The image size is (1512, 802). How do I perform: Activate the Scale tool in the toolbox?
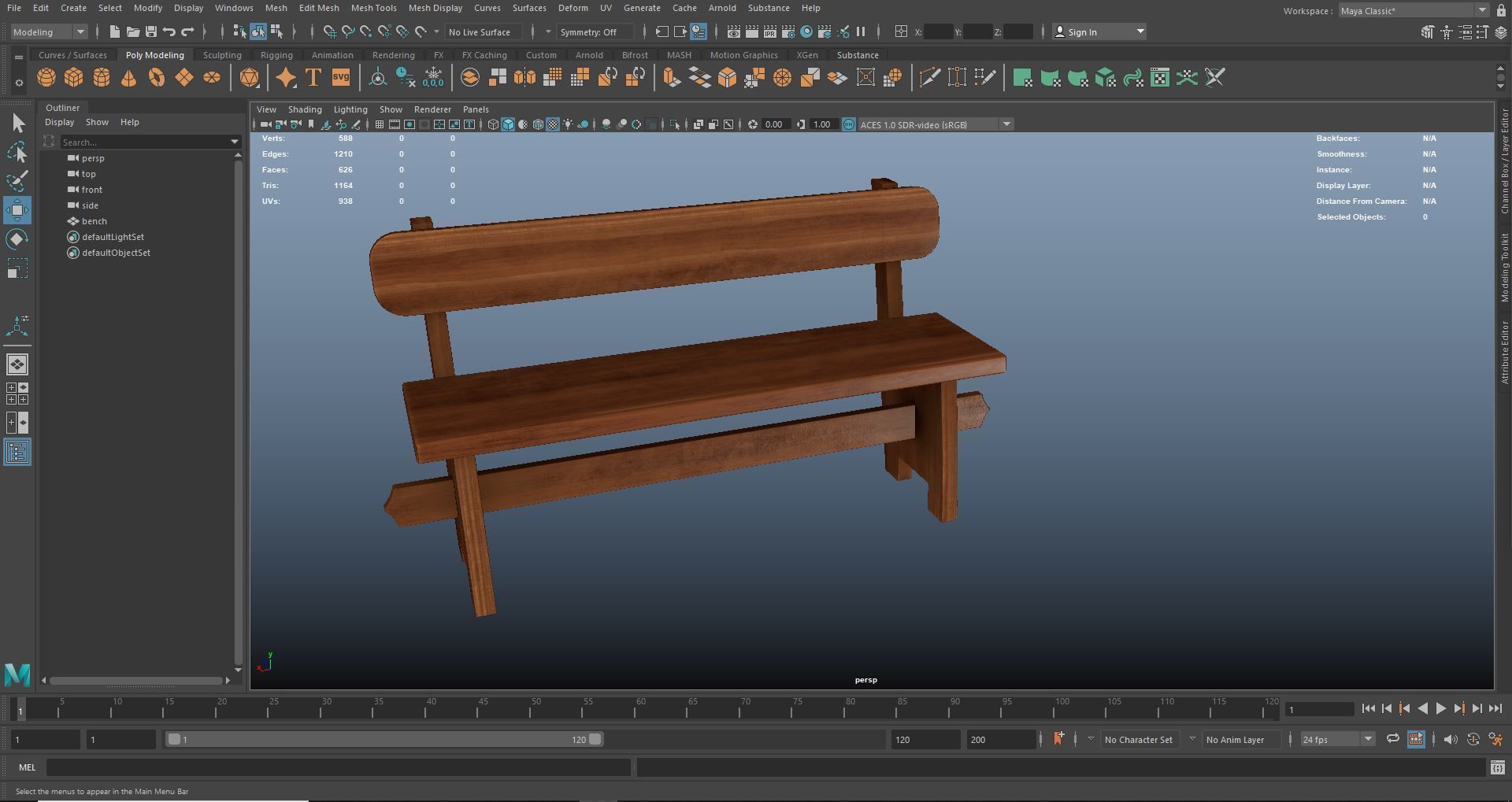pos(17,269)
